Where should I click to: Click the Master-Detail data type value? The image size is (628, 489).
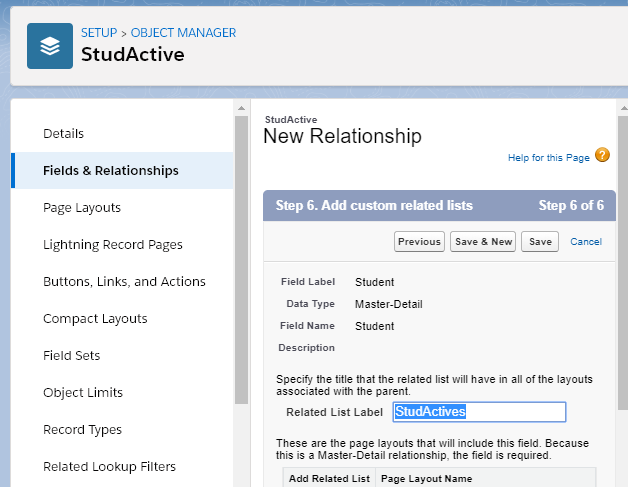pyautogui.click(x=388, y=304)
